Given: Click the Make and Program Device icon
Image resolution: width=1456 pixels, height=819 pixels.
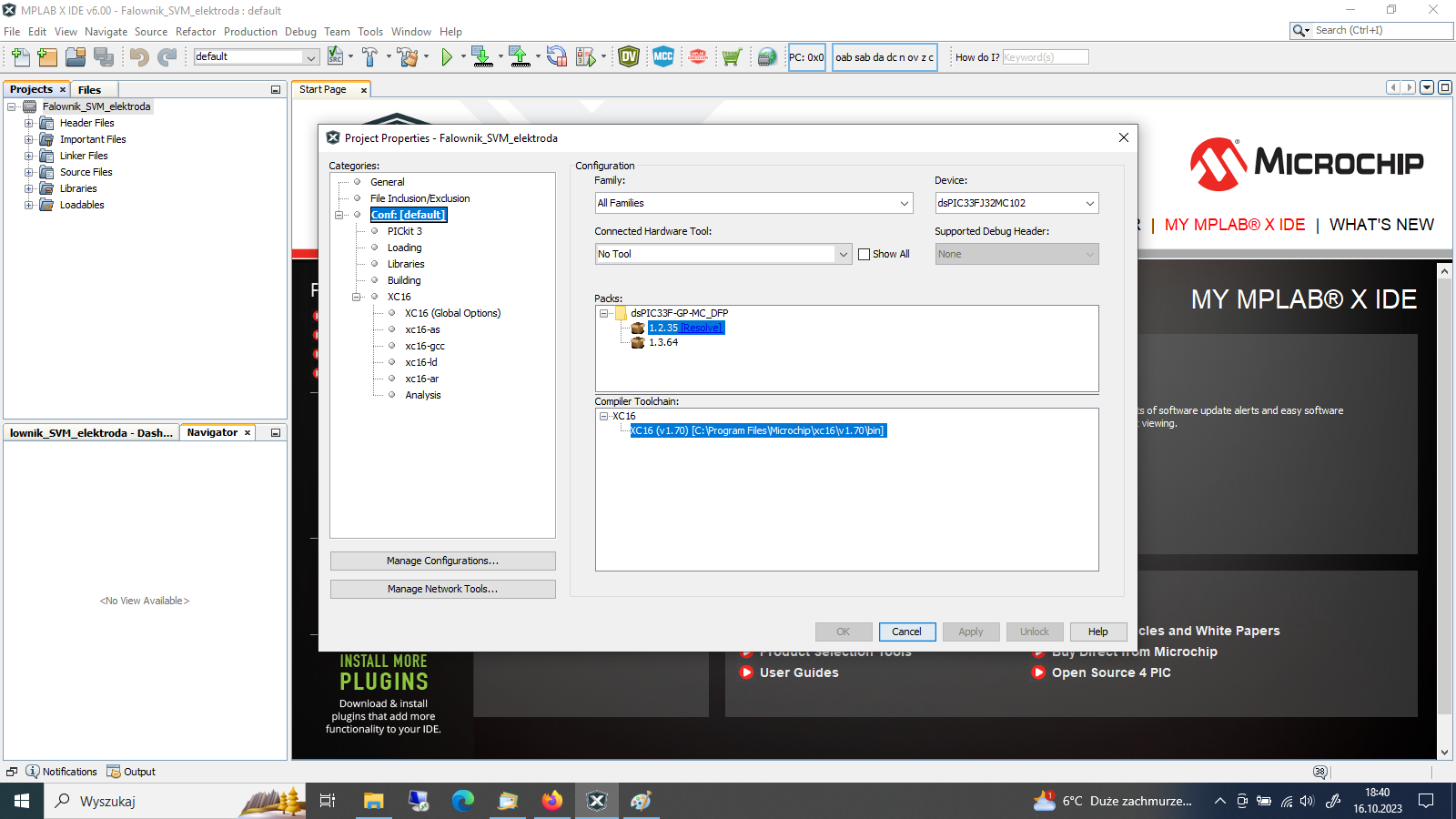Looking at the screenshot, I should pyautogui.click(x=482, y=57).
